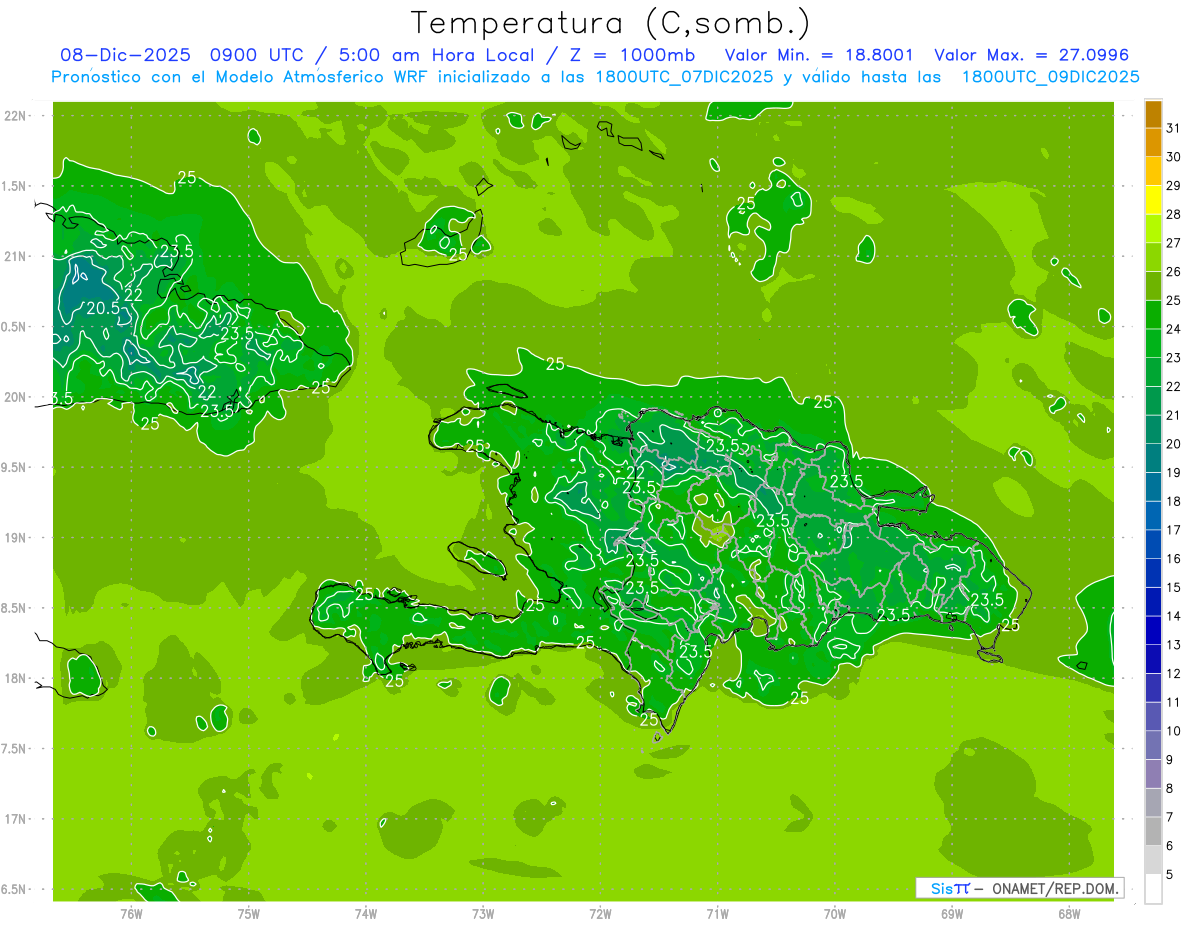
Task: Click the title 'Temperatura (C,somb.)'
Action: point(610,24)
